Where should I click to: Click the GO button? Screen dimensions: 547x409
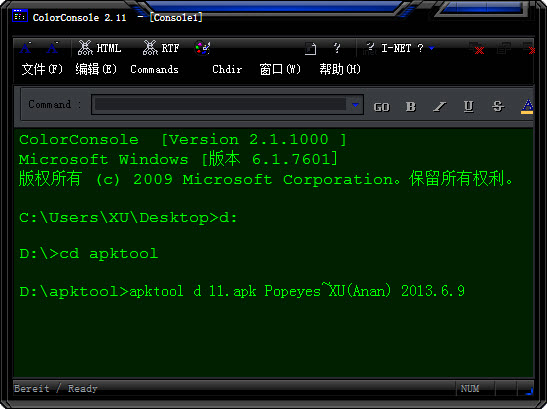coord(381,107)
